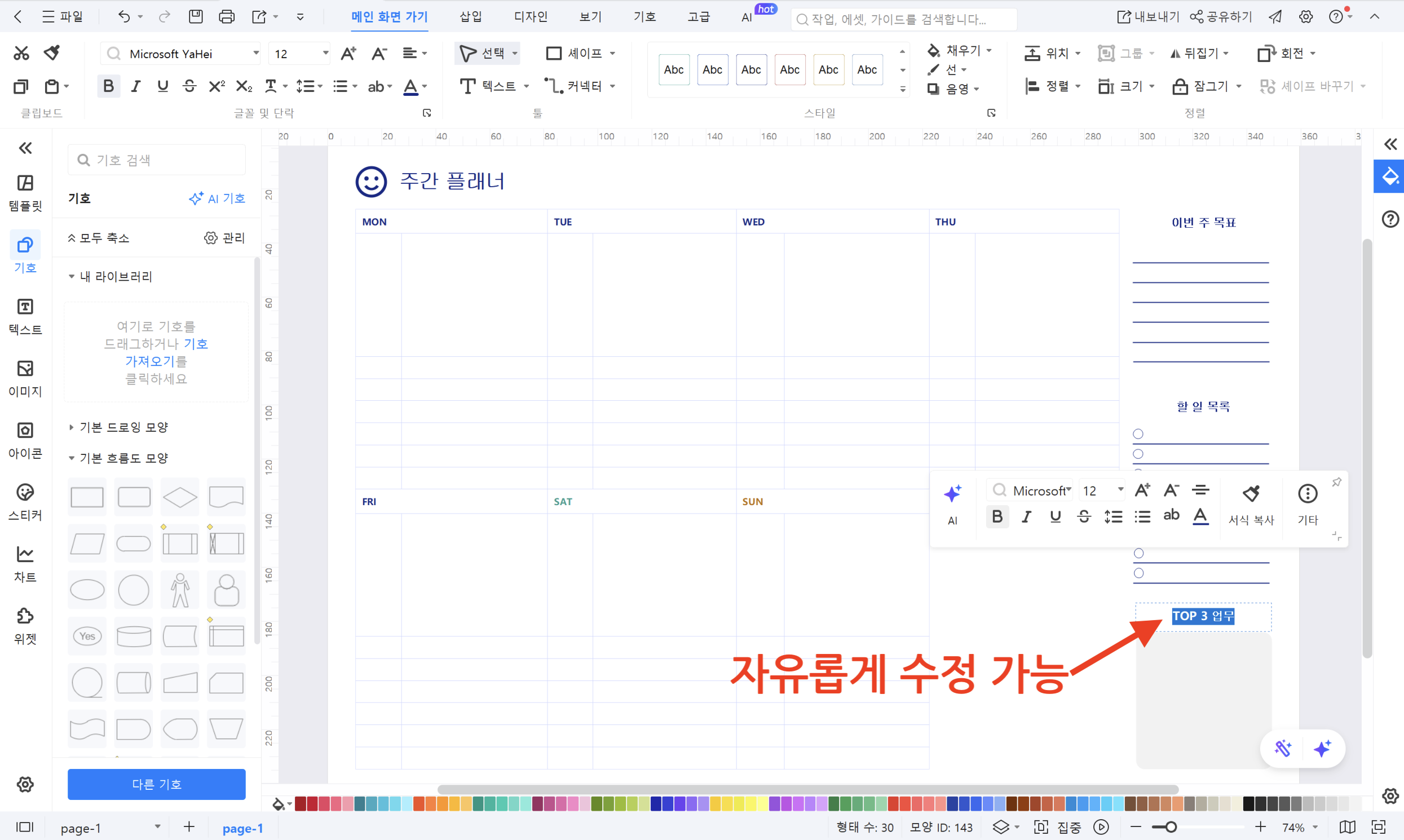Open the 차트 panel in left sidebar
The width and height of the screenshot is (1404, 840).
coord(25,563)
